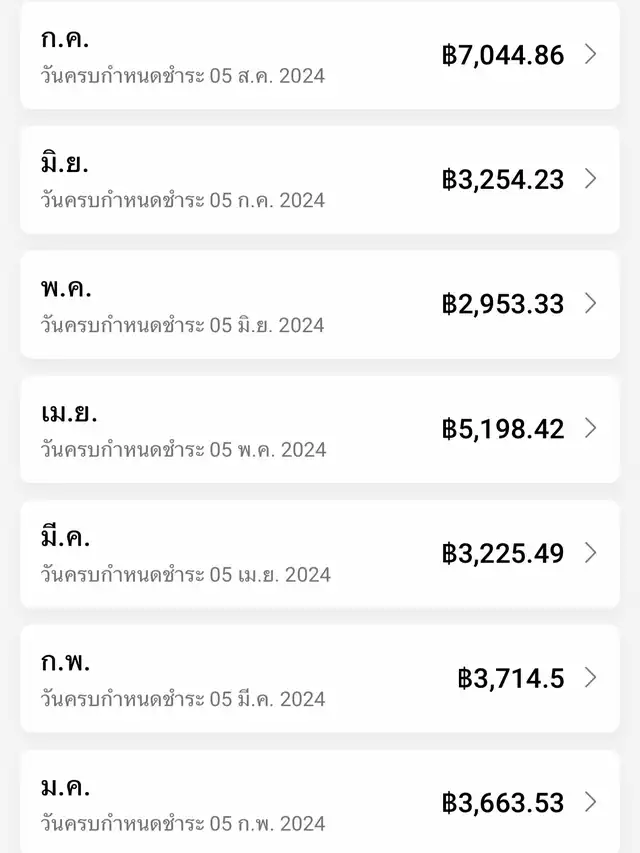Tap the ฿2,953.33 amount
Viewport: 640px width, 853px height.
(503, 304)
